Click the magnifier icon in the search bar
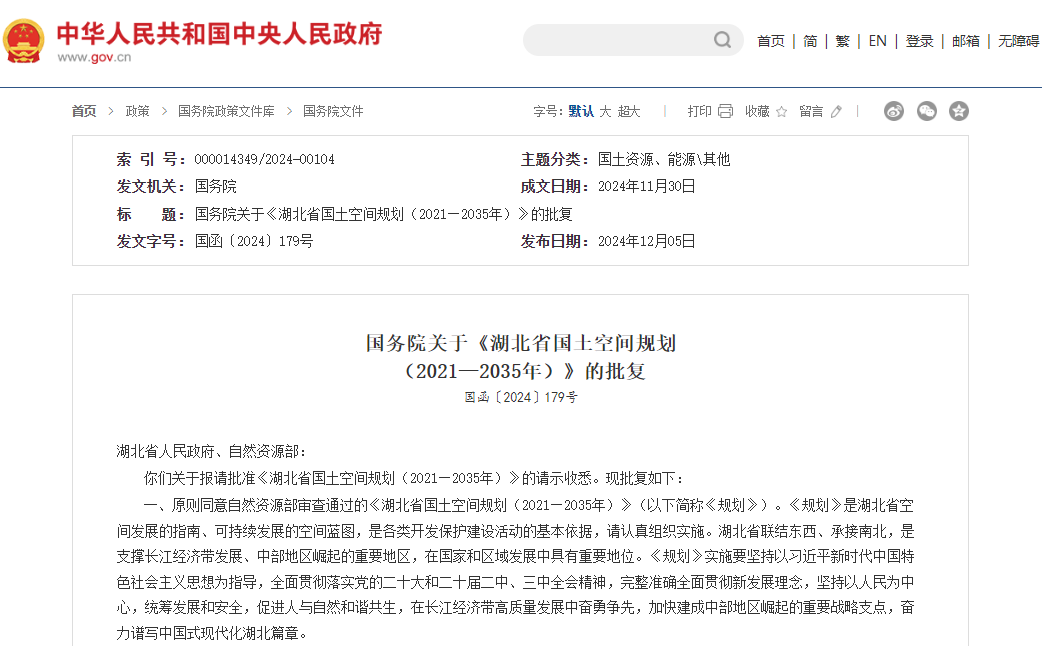Screen dimensions: 1042x646 tap(722, 40)
